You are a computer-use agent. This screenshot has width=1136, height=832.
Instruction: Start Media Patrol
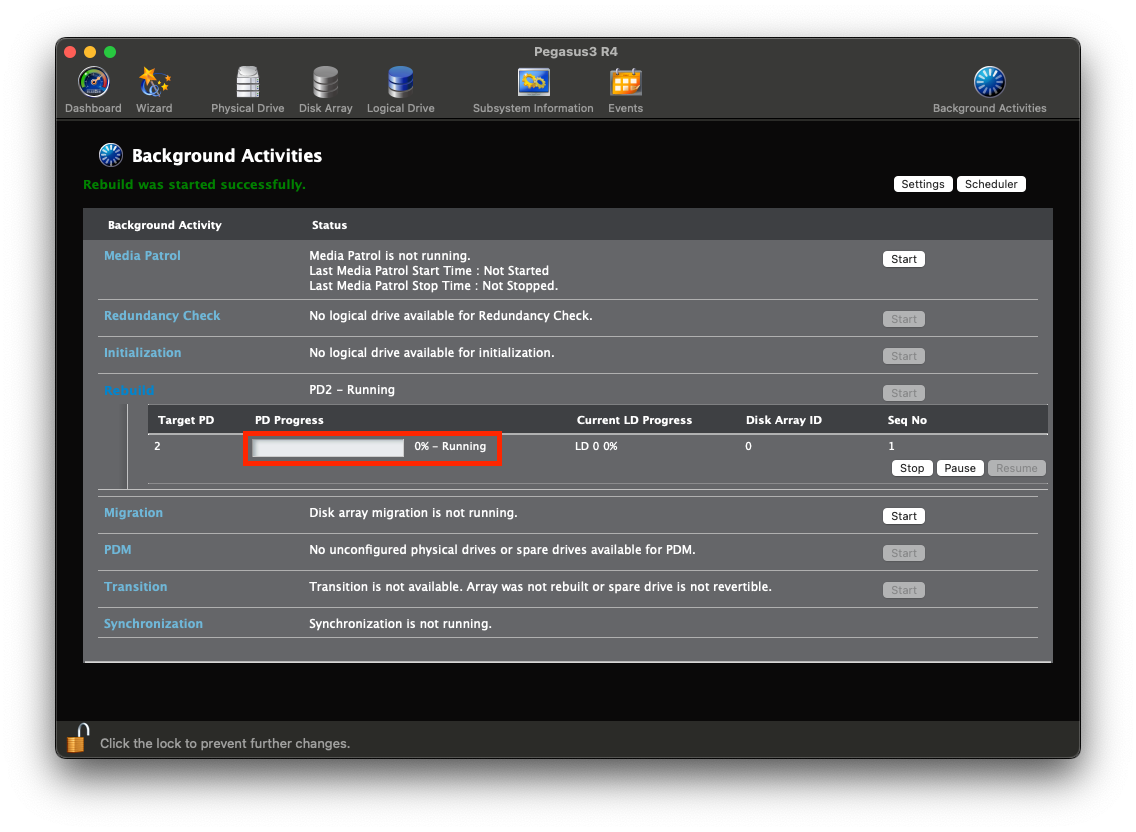coord(903,259)
